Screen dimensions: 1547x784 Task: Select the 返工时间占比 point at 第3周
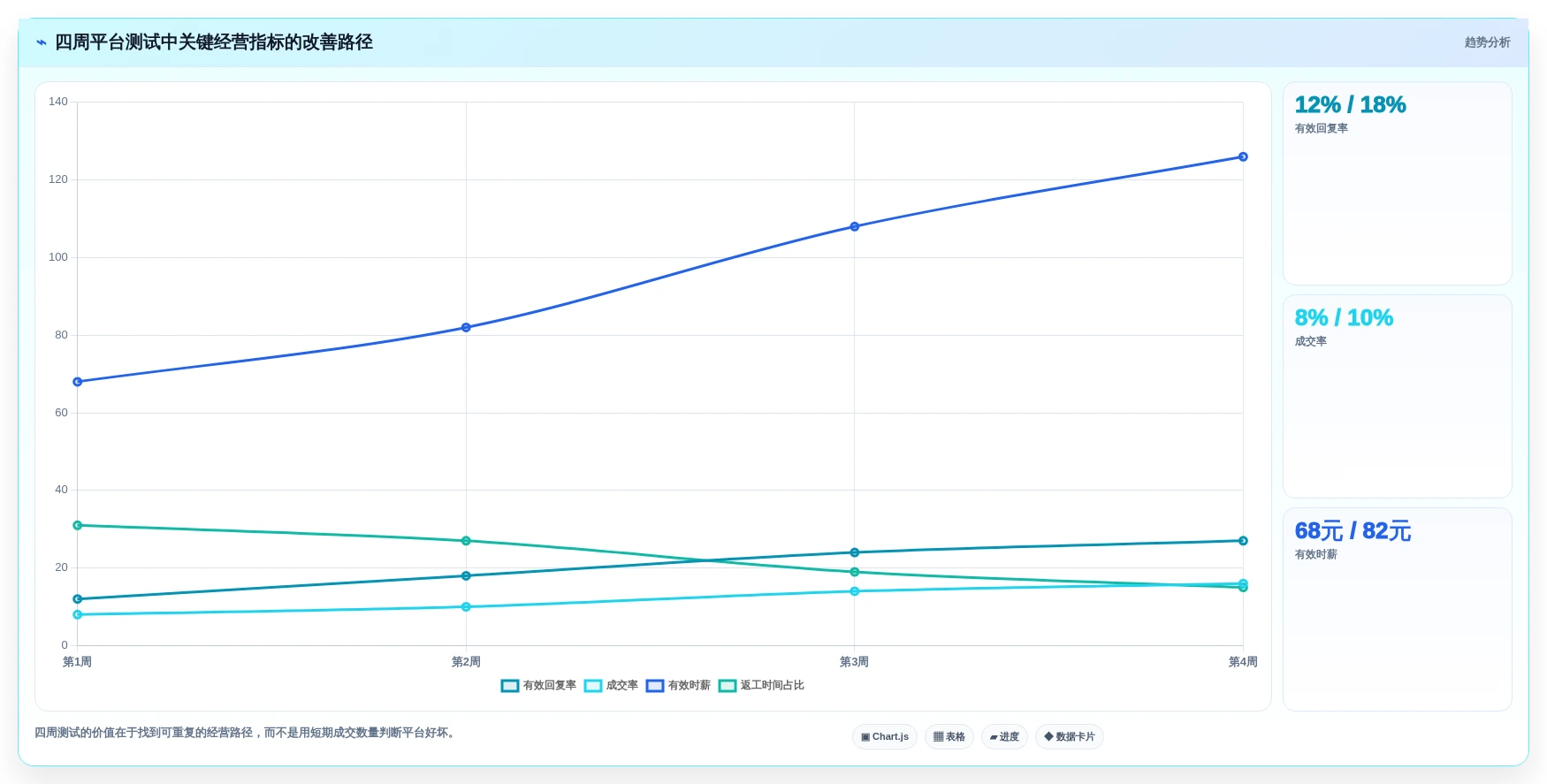click(855, 573)
